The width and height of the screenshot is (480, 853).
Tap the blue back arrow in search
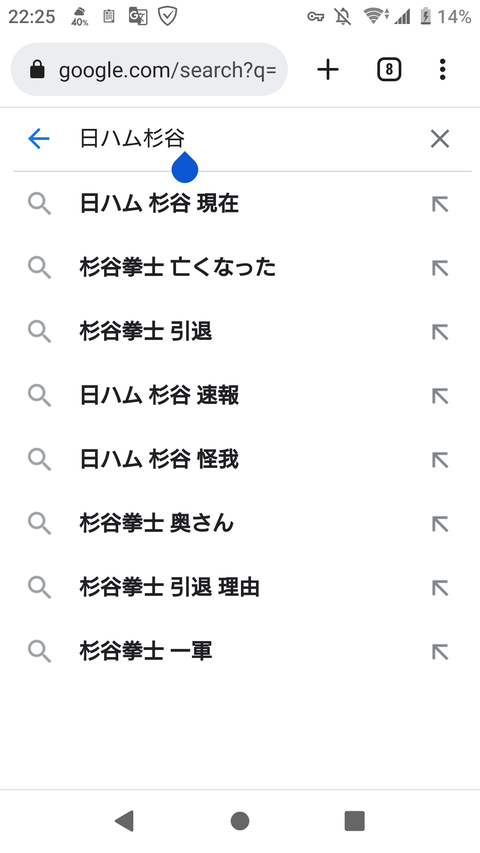(x=39, y=139)
